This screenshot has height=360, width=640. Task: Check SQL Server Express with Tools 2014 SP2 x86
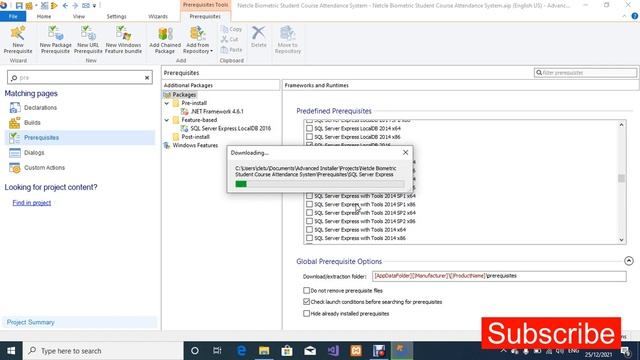[309, 221]
